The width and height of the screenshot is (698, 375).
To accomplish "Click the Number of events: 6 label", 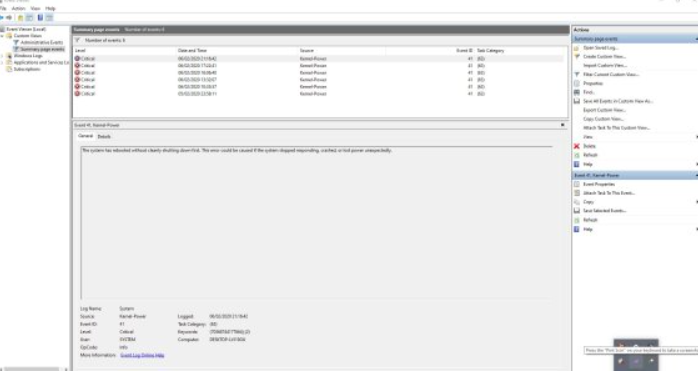I will click(x=105, y=40).
